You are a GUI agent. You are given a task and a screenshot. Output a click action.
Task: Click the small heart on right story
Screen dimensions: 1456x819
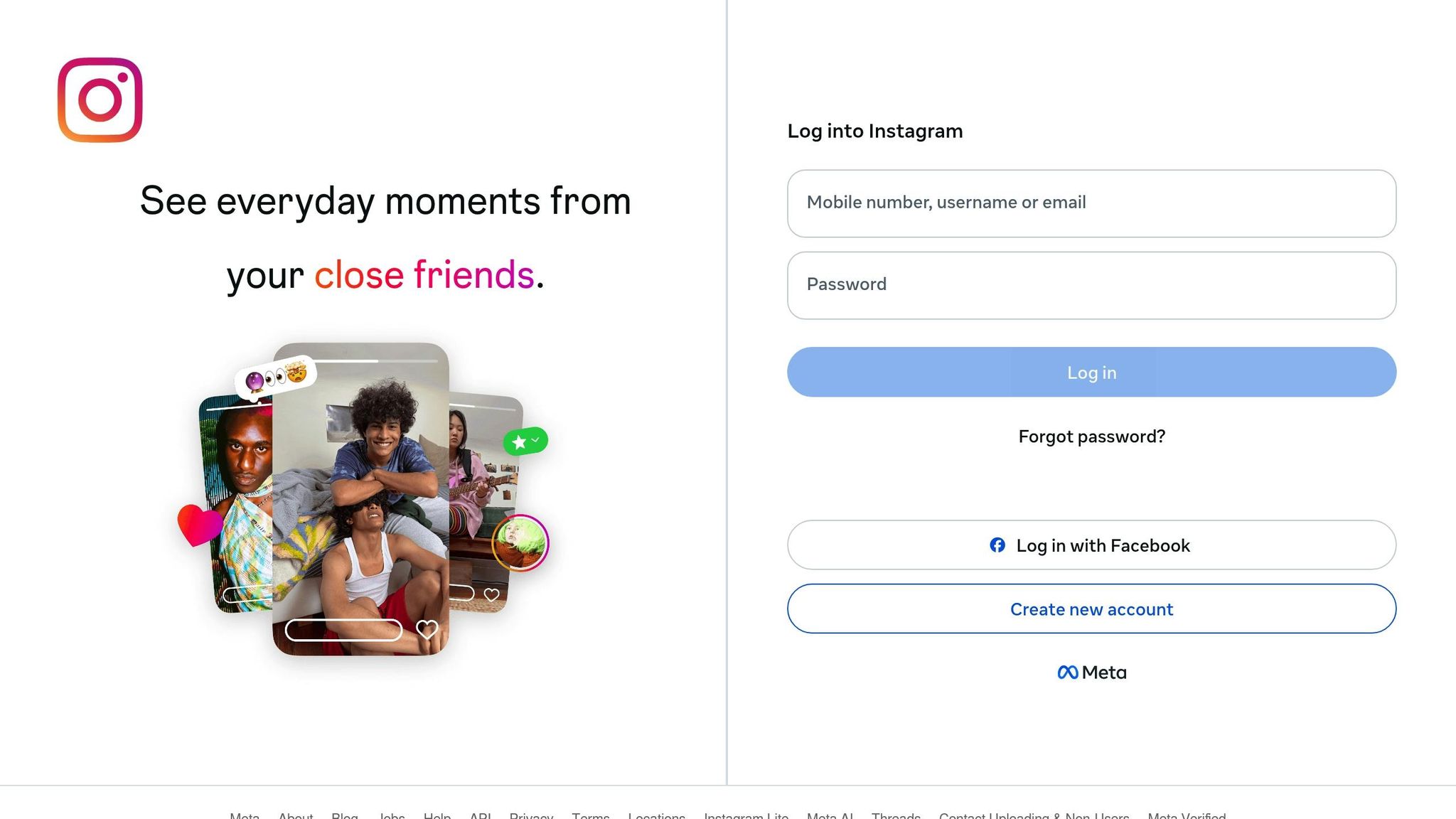pyautogui.click(x=491, y=594)
